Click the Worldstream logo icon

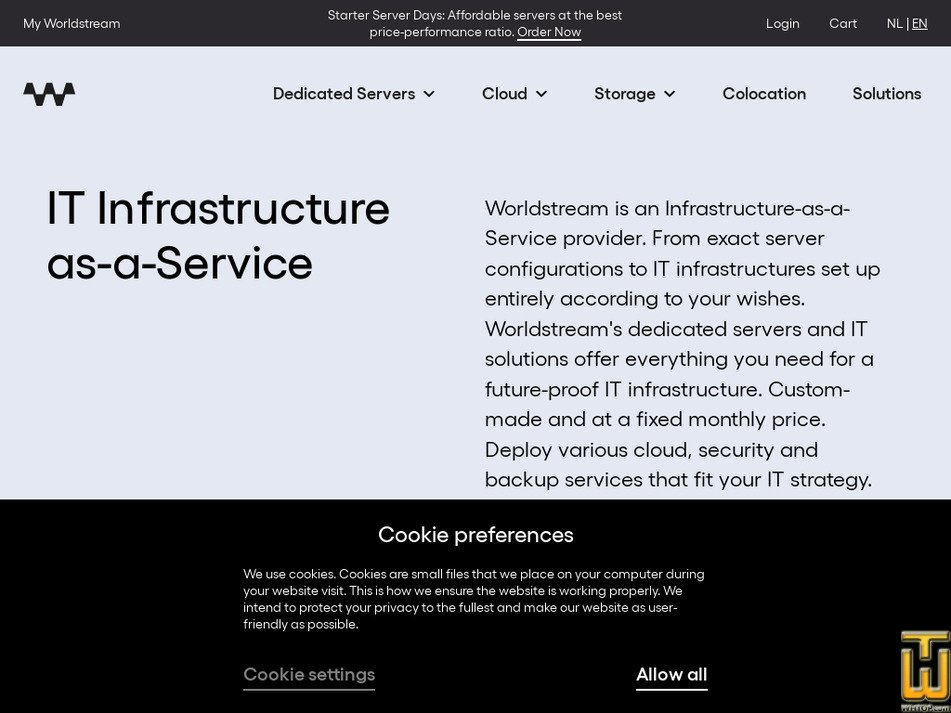(49, 94)
